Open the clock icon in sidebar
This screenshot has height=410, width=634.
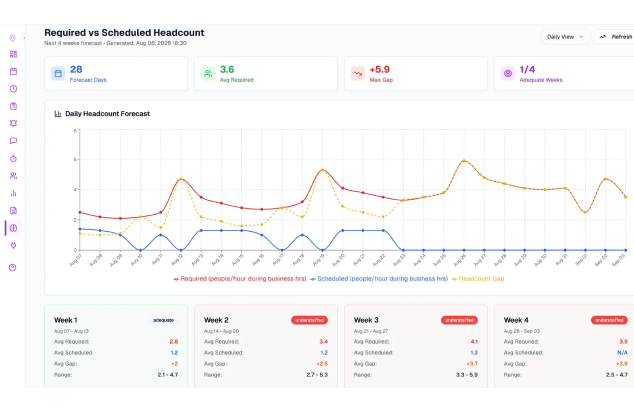(13, 89)
